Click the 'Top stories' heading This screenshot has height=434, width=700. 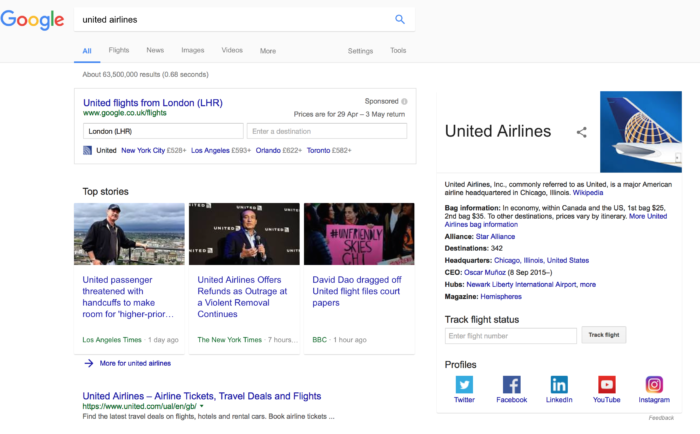[105, 192]
